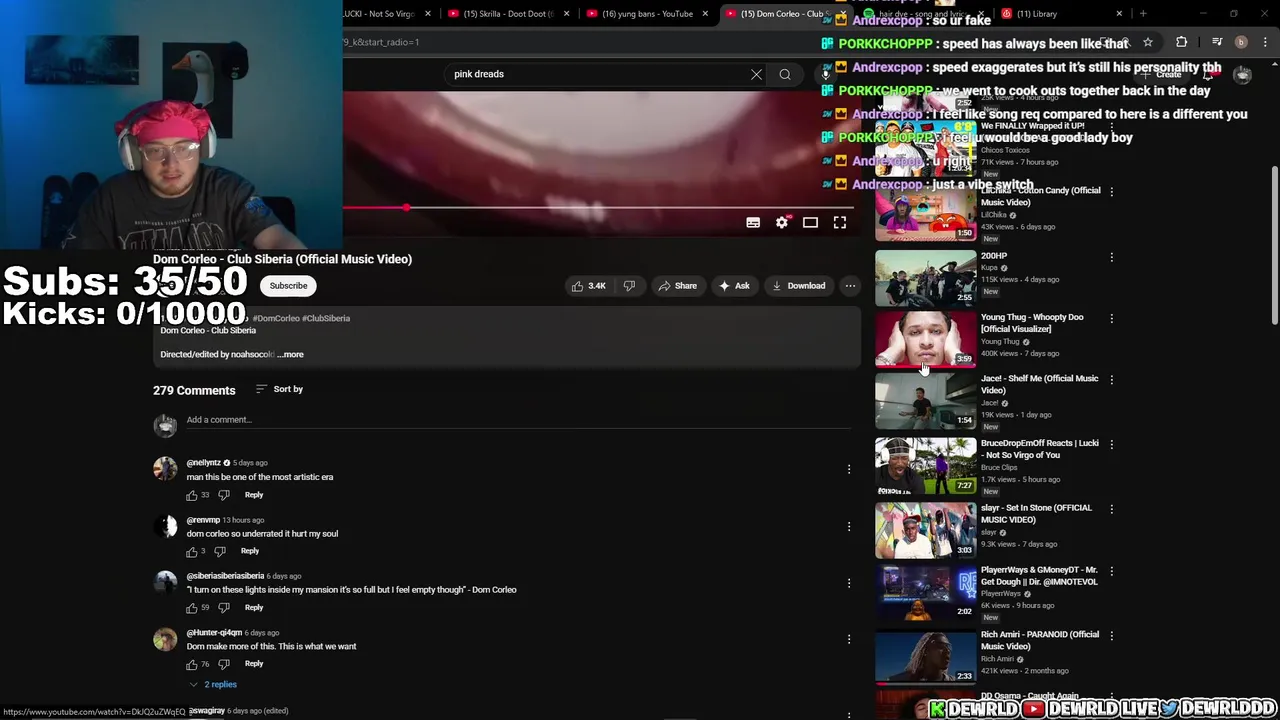Like @nellyntz's comment
Viewport: 1280px width, 720px height.
coord(192,495)
